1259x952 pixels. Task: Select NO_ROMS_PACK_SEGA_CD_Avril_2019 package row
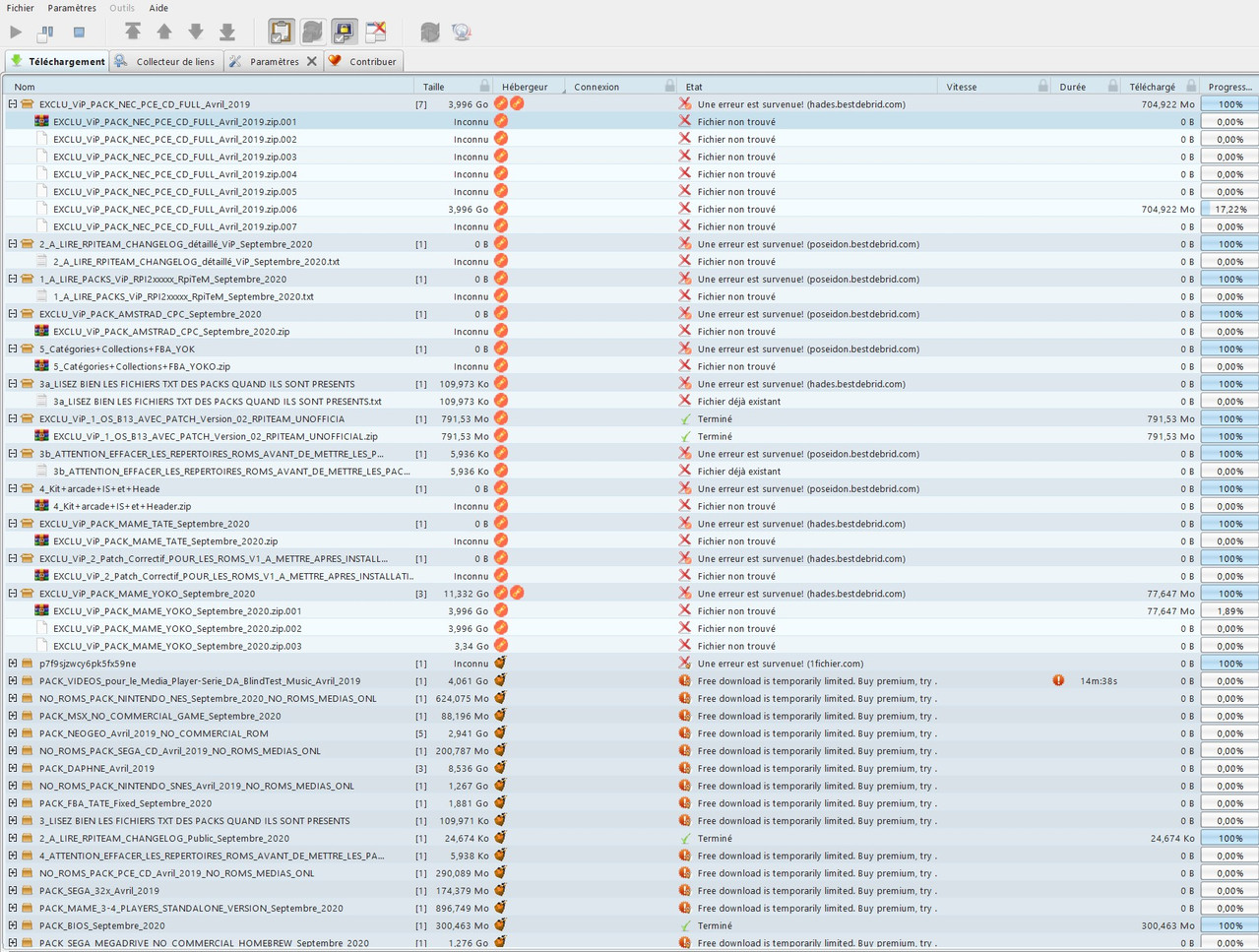tap(180, 751)
